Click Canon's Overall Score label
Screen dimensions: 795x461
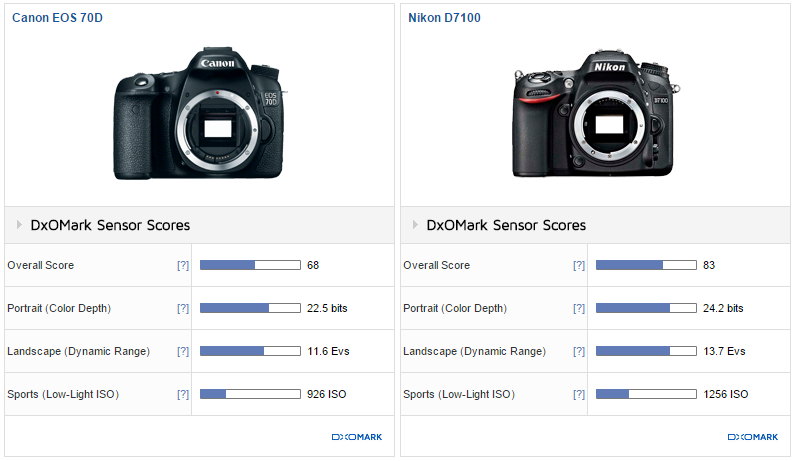(x=41, y=265)
